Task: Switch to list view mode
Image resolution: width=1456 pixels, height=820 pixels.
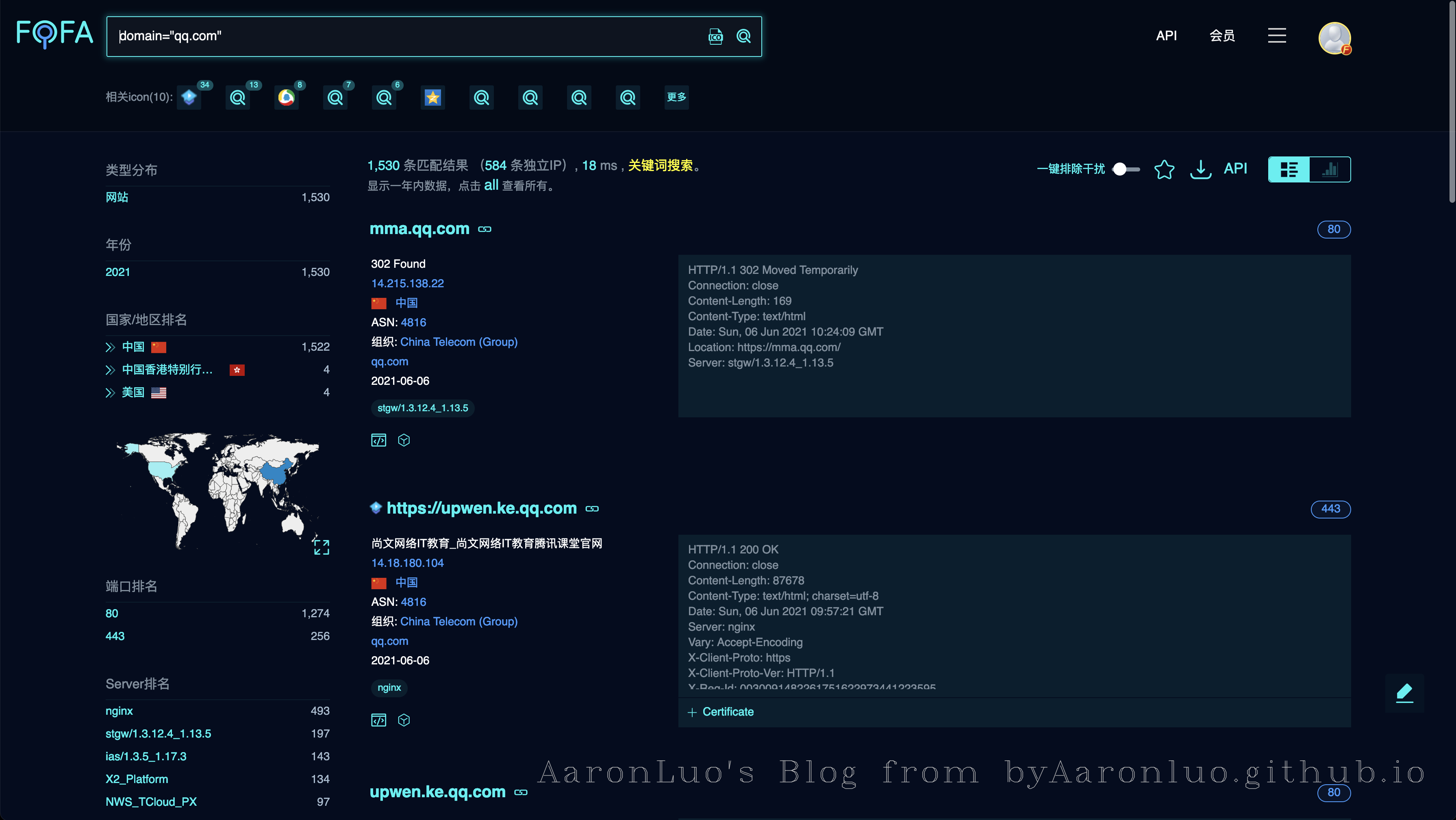Action: coord(1289,169)
